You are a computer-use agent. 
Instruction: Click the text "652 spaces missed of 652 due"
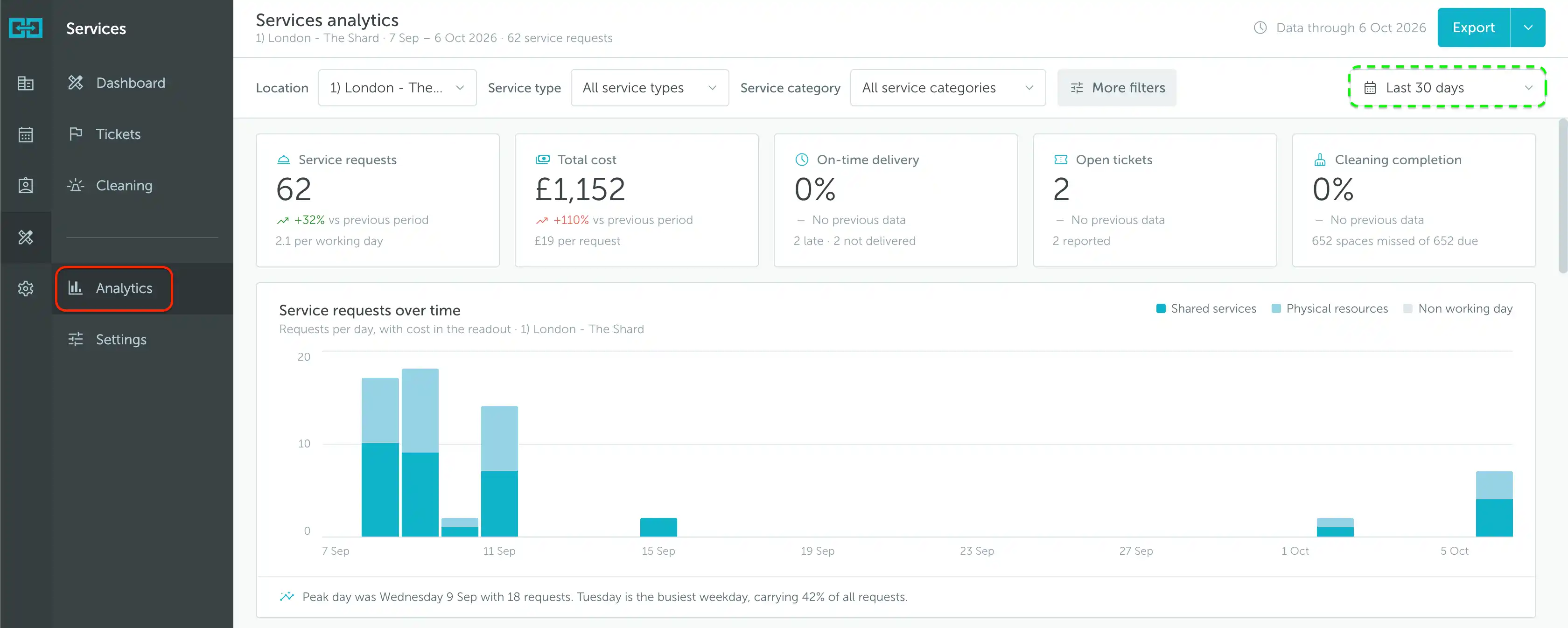[x=1394, y=241]
